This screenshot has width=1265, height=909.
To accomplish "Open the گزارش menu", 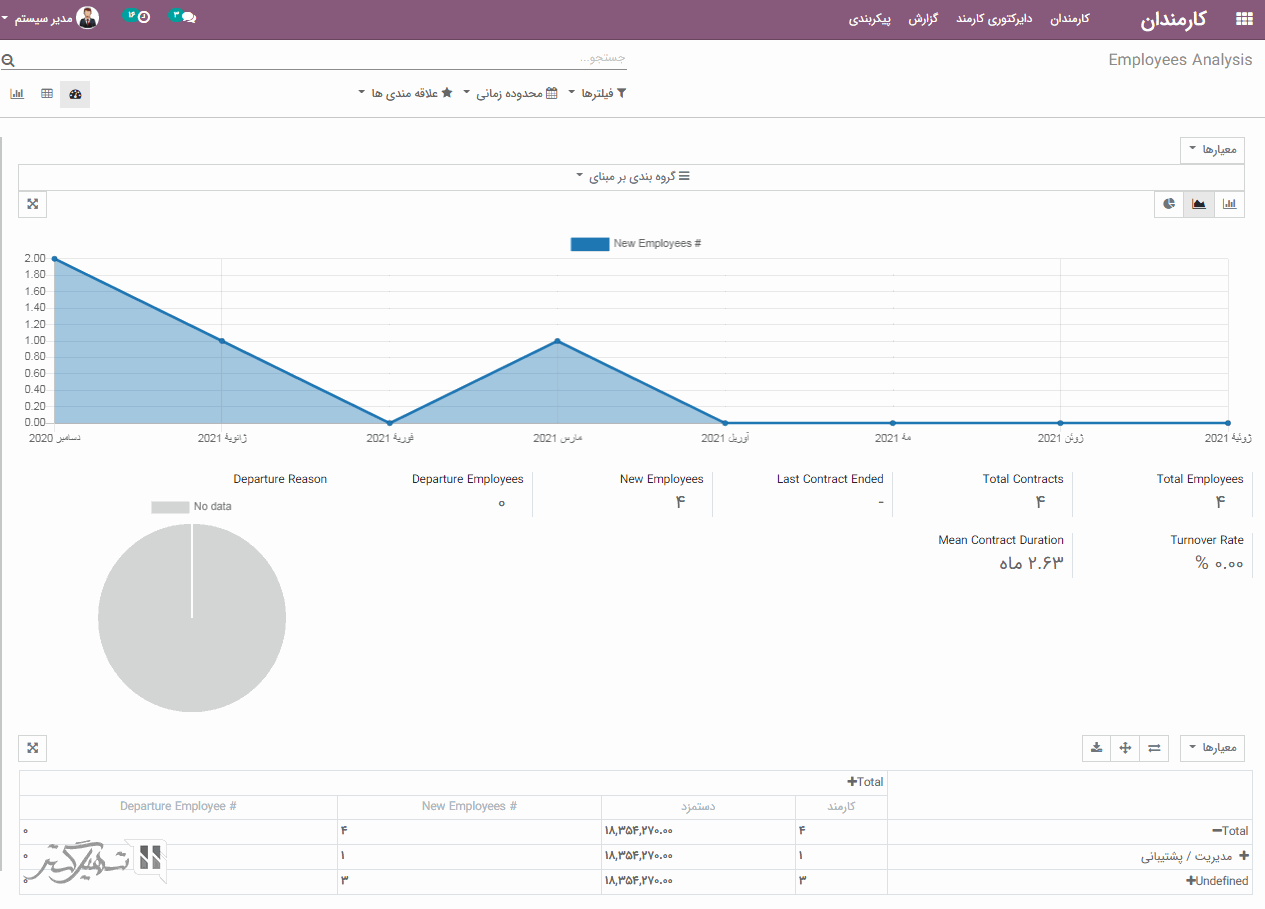I will coord(923,19).
